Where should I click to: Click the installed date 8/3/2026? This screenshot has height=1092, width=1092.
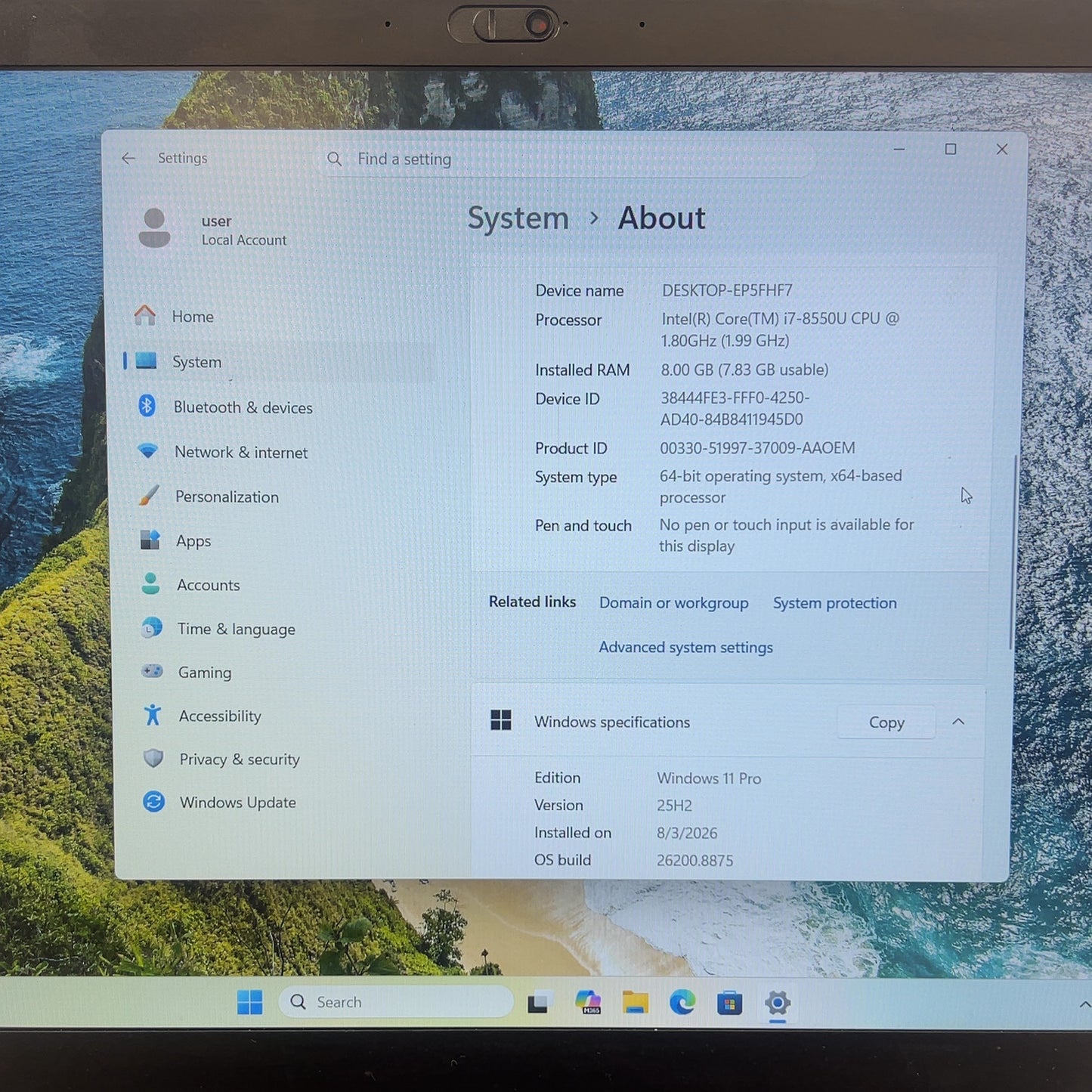[x=687, y=833]
